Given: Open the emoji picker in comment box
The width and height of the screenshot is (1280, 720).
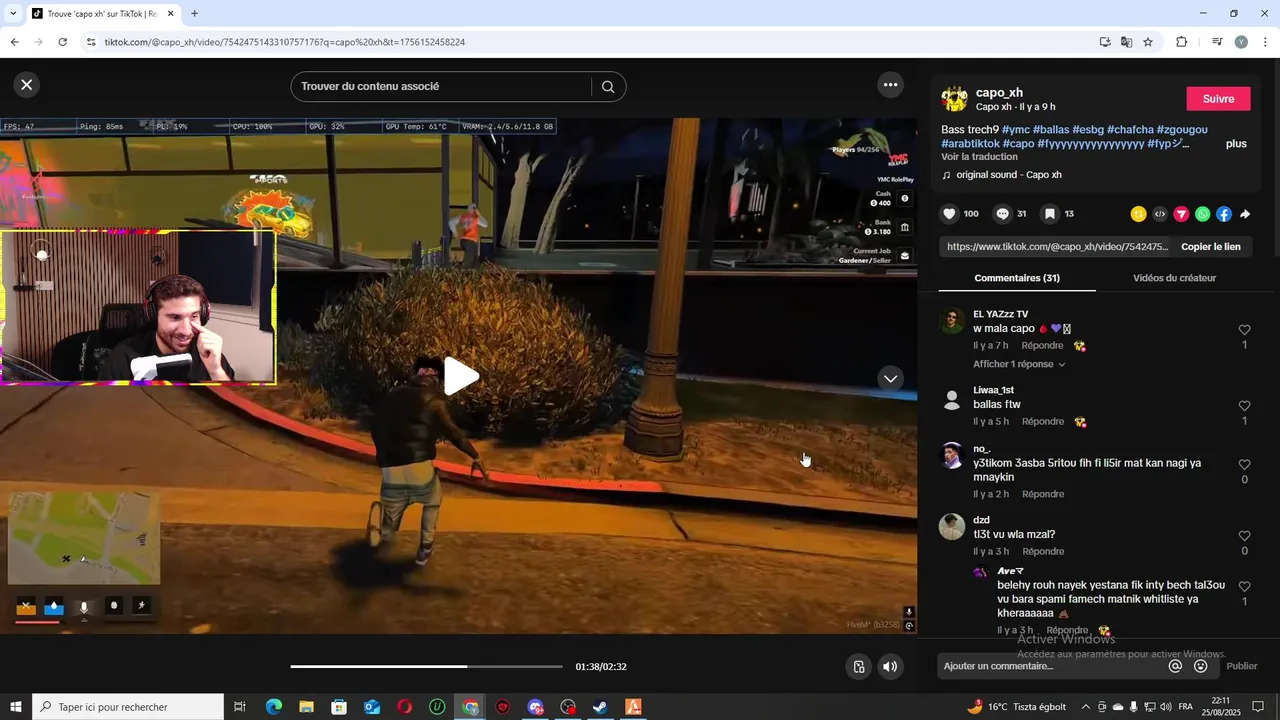Looking at the screenshot, I should tap(1200, 666).
